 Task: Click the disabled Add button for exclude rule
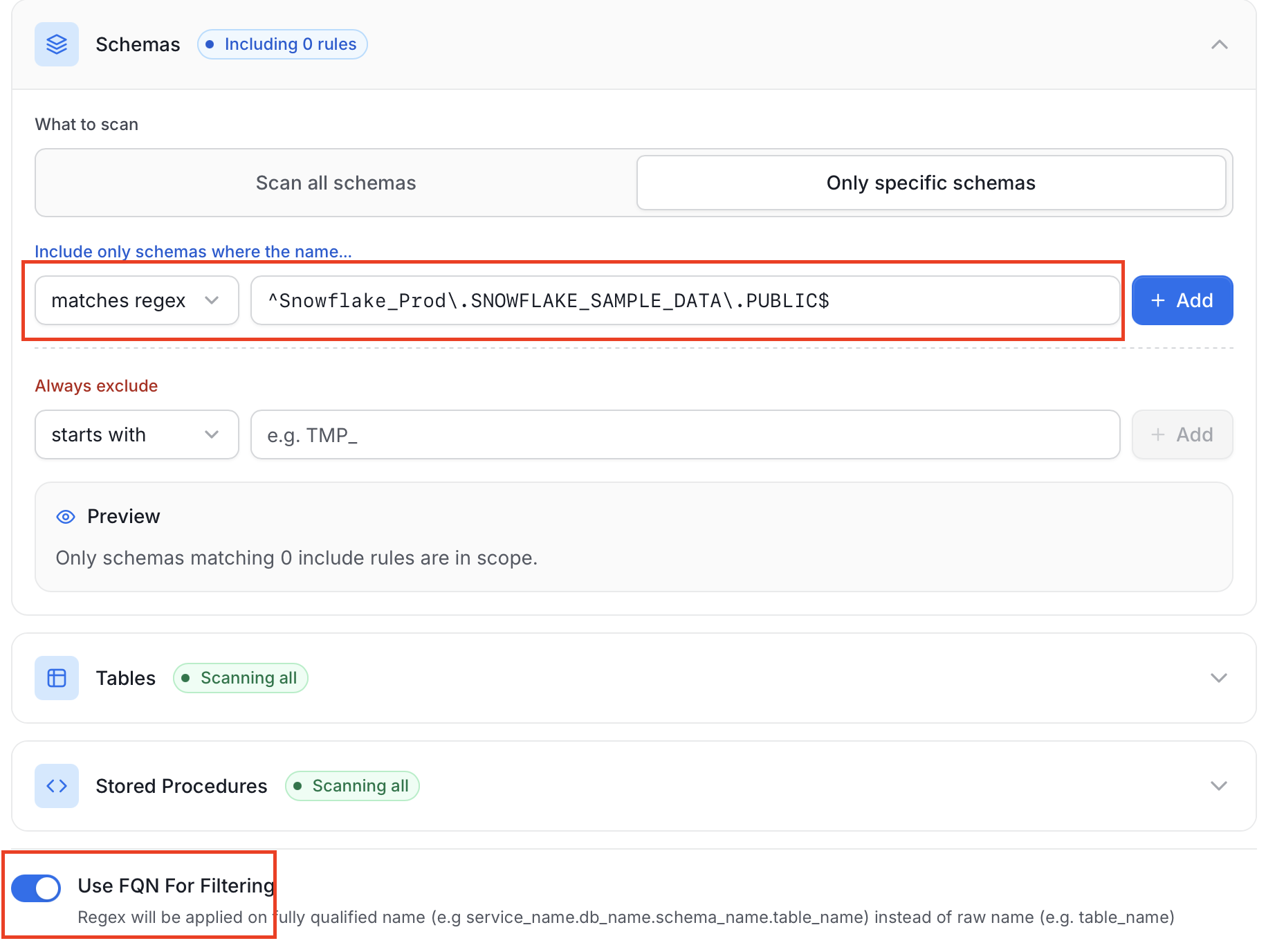click(x=1182, y=434)
